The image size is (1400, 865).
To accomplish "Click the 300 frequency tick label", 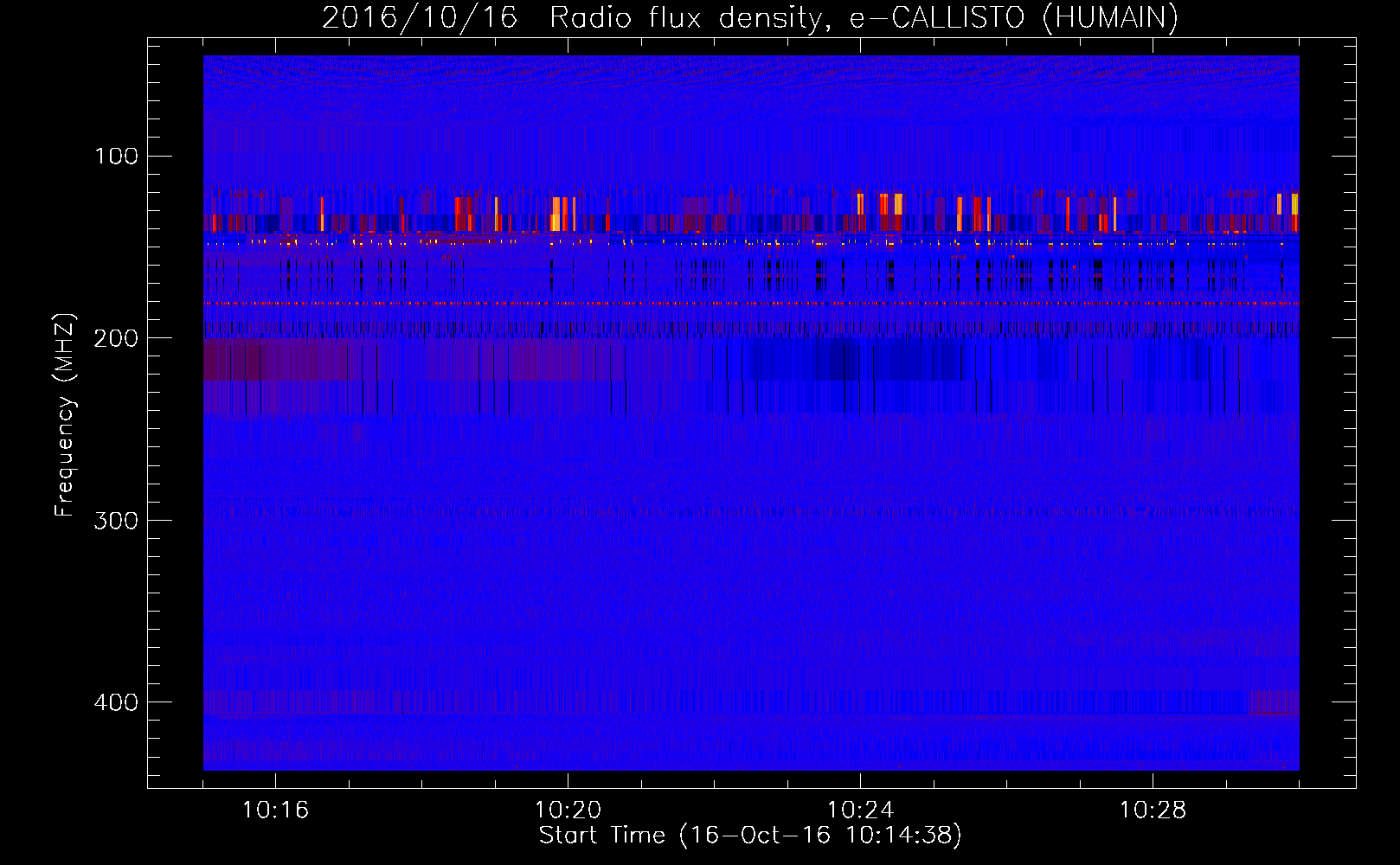I will point(116,520).
